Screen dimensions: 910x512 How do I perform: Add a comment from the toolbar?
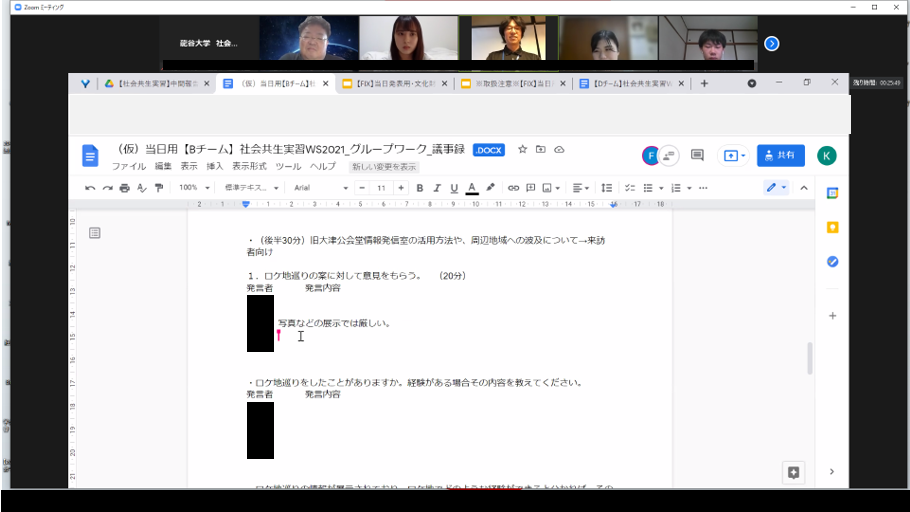530,188
